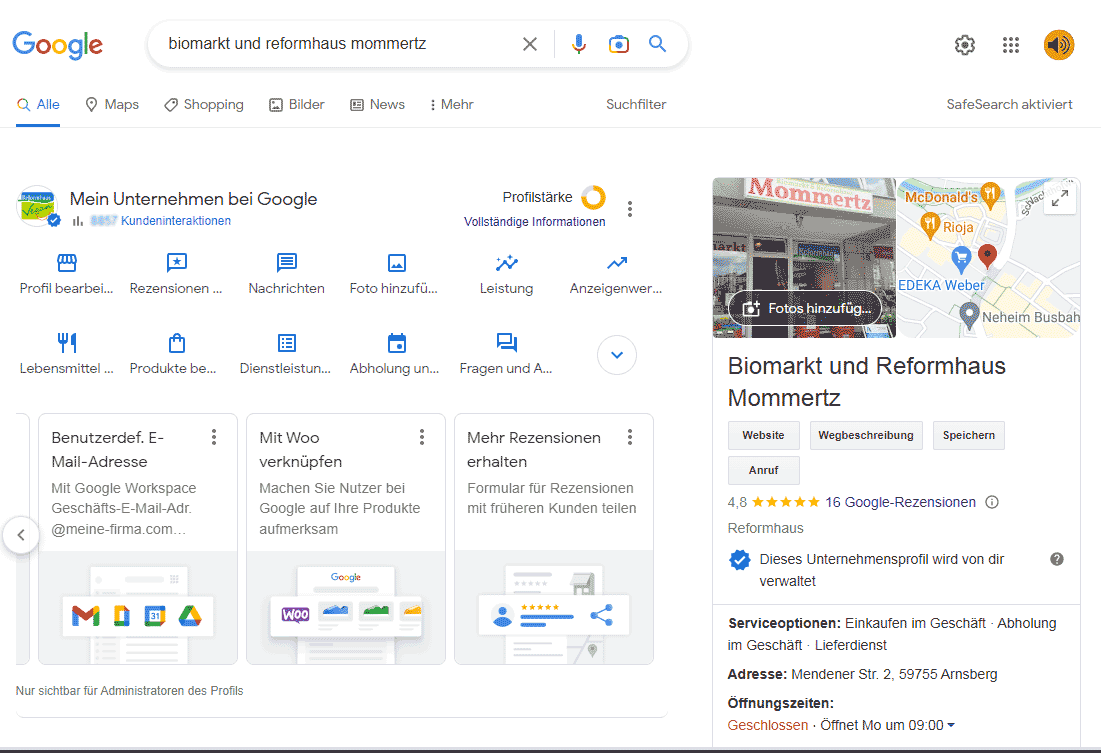
Task: Open the Kundeninteraktionen link
Action: [176, 221]
